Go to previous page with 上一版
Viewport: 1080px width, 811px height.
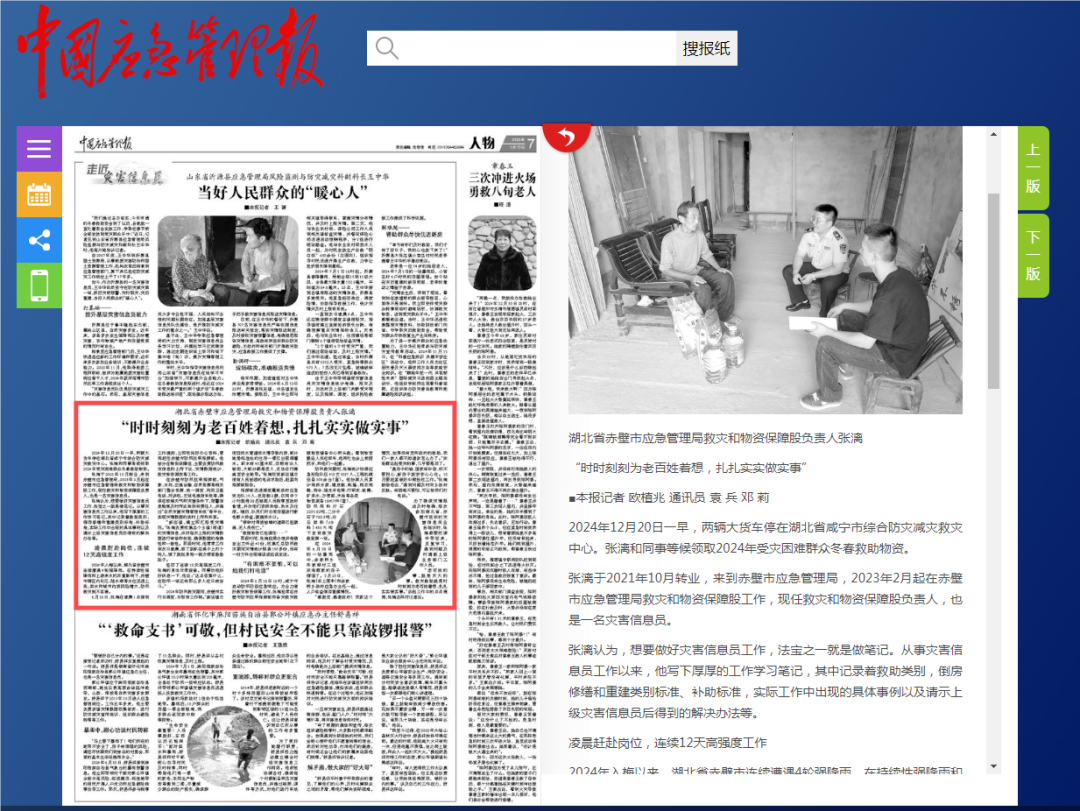point(1033,168)
